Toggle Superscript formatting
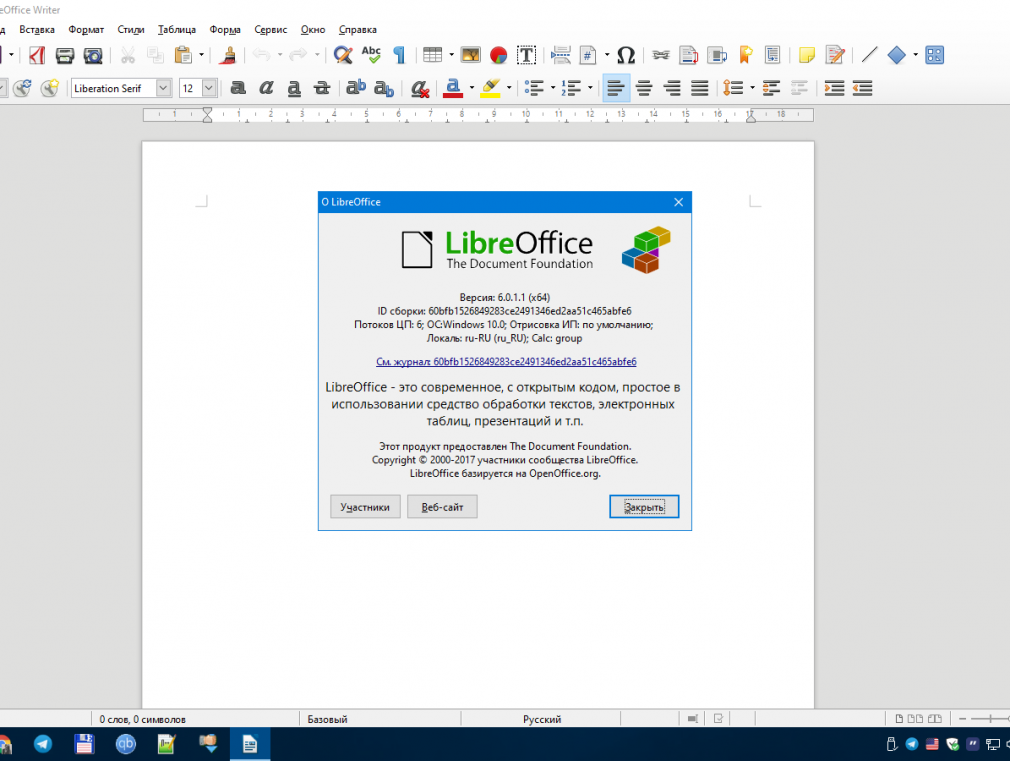This screenshot has width=1010, height=761. coord(356,88)
